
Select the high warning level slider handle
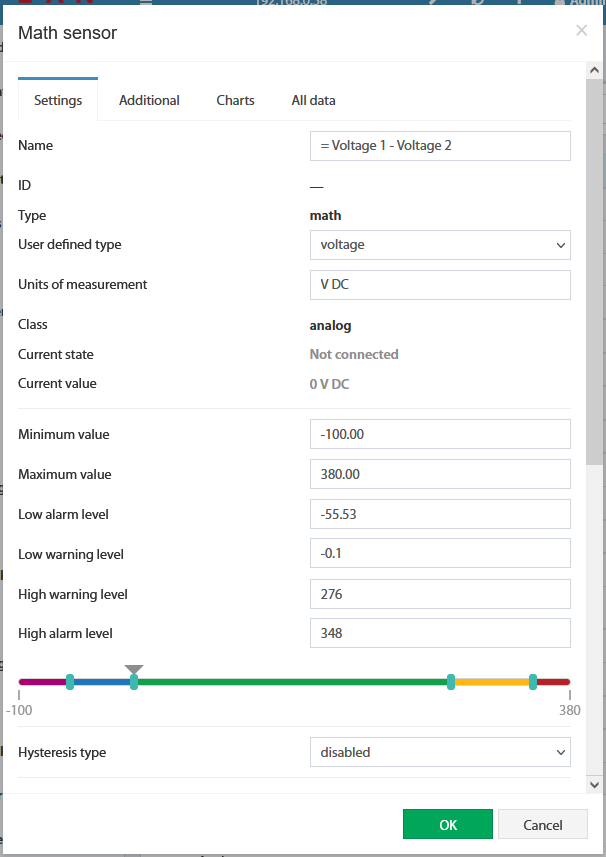point(451,682)
